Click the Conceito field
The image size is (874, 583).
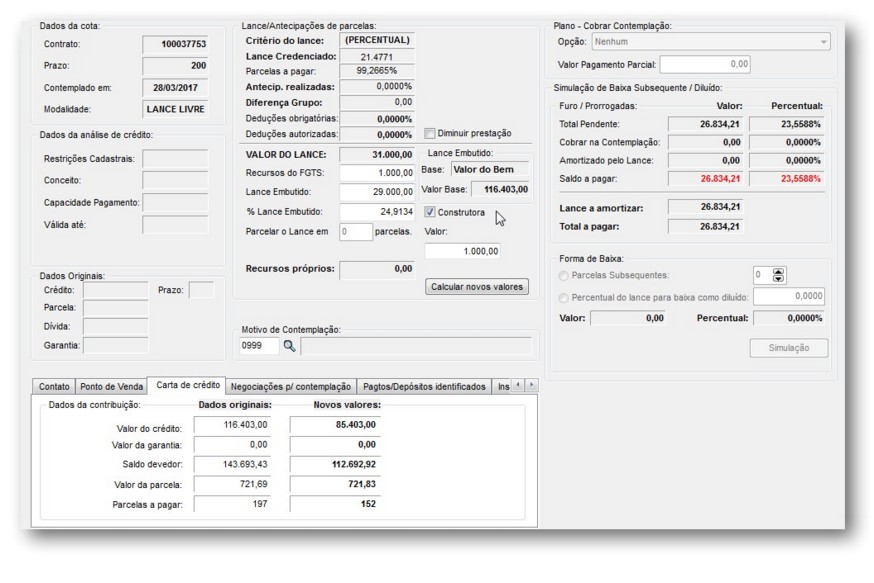176,181
